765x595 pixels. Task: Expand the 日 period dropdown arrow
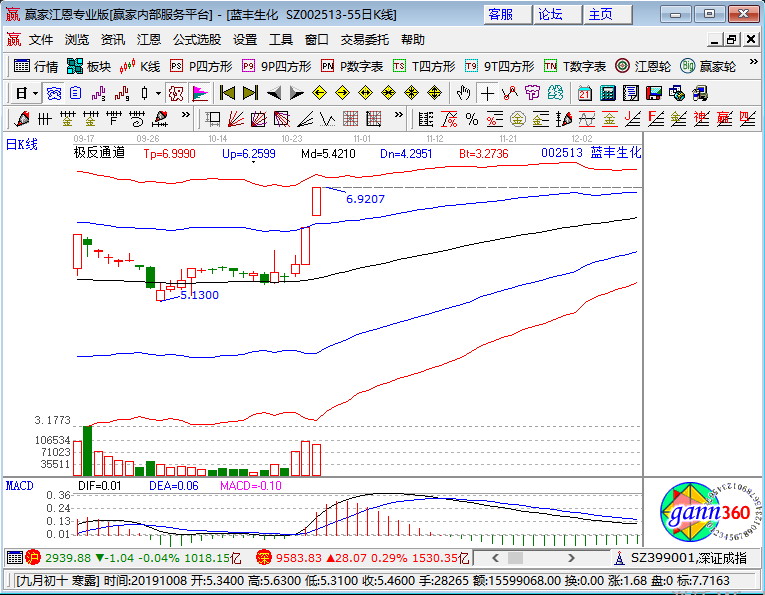[37, 93]
